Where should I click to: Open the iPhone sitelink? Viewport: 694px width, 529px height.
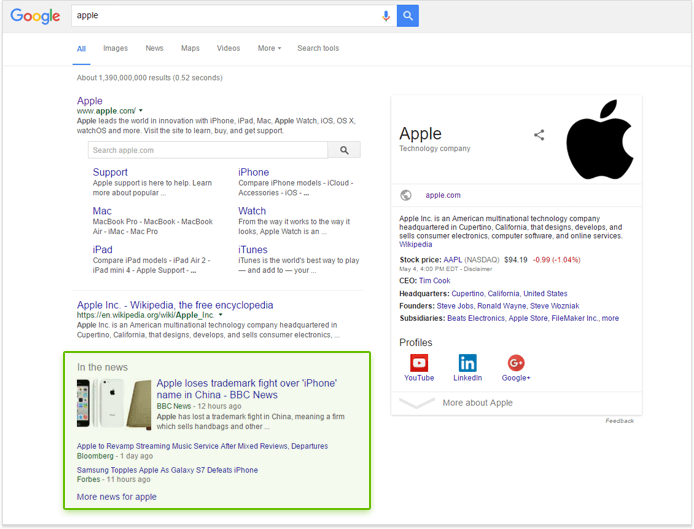click(x=254, y=172)
